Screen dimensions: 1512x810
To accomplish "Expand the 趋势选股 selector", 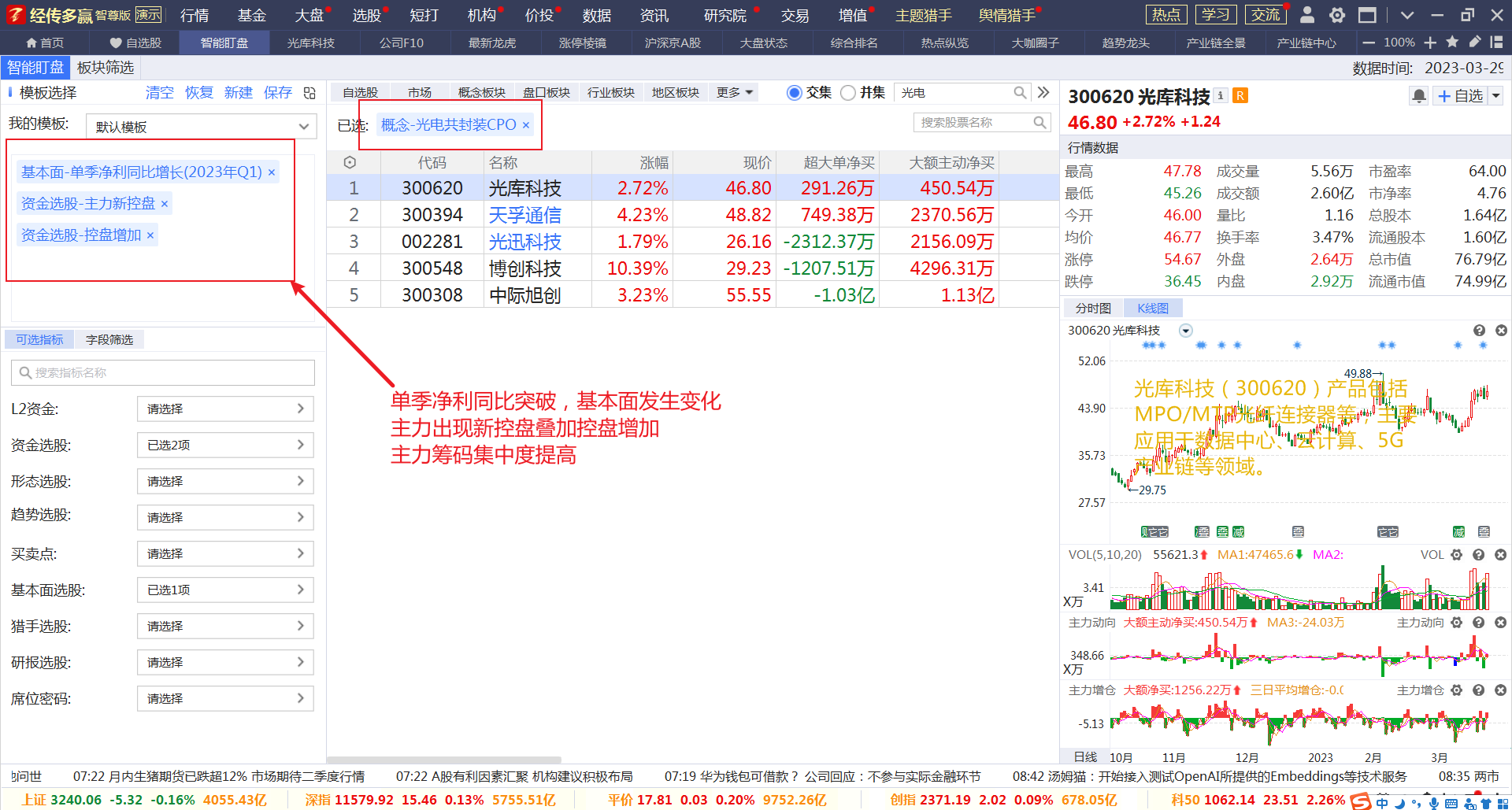I will [225, 517].
